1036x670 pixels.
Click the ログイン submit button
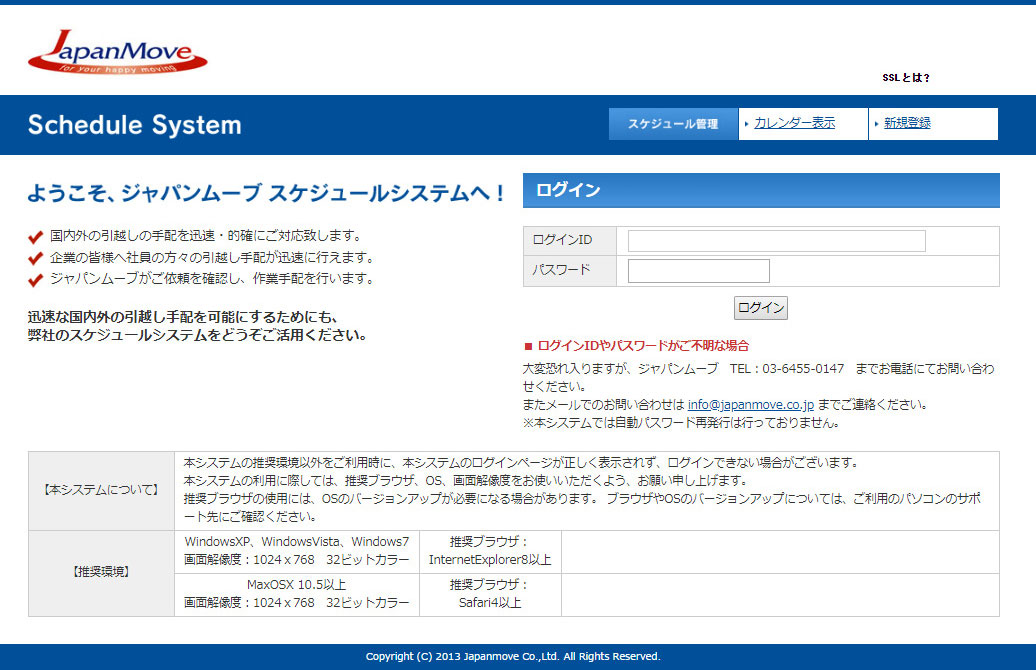760,308
